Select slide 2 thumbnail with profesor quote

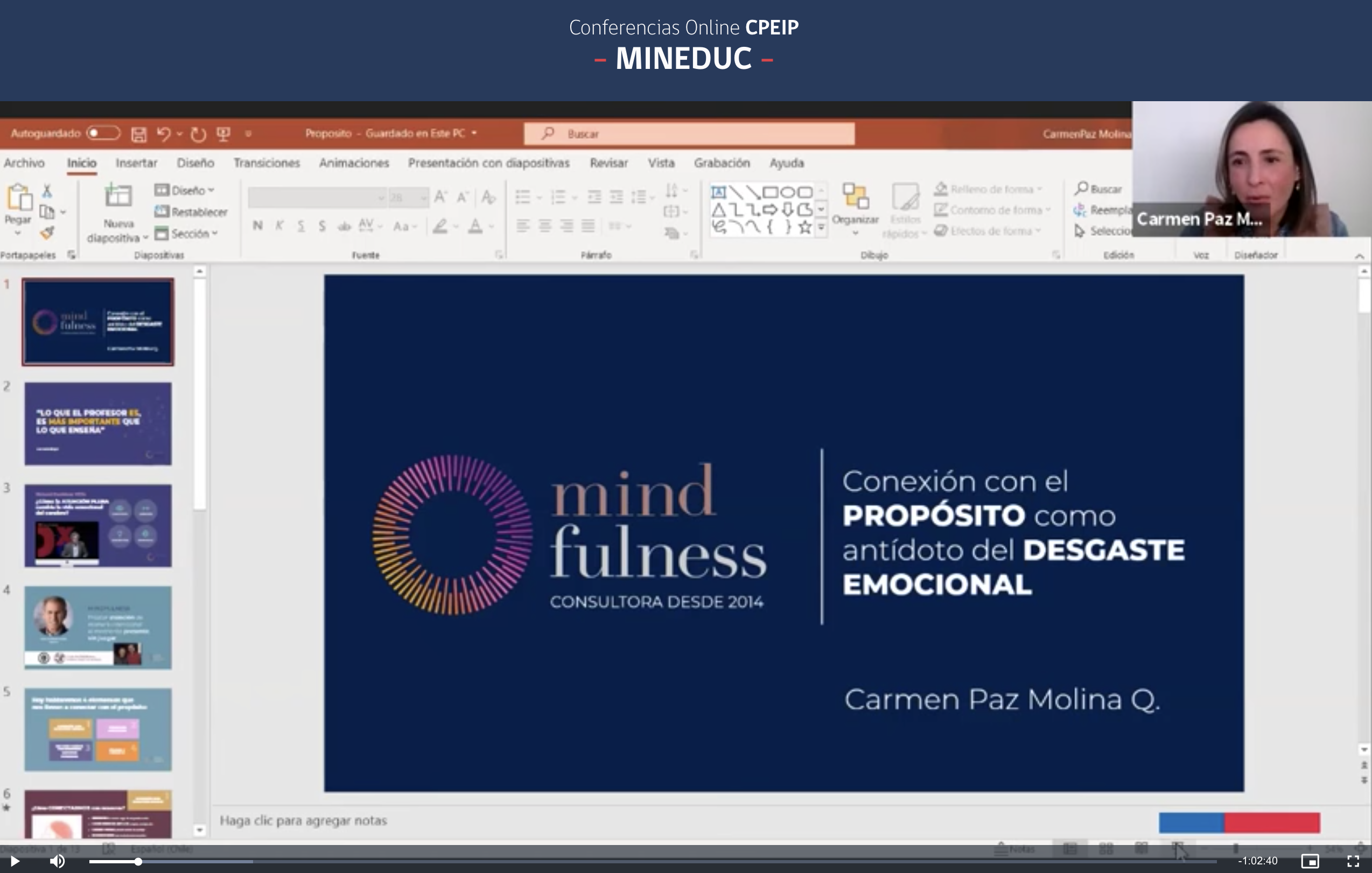pos(98,424)
